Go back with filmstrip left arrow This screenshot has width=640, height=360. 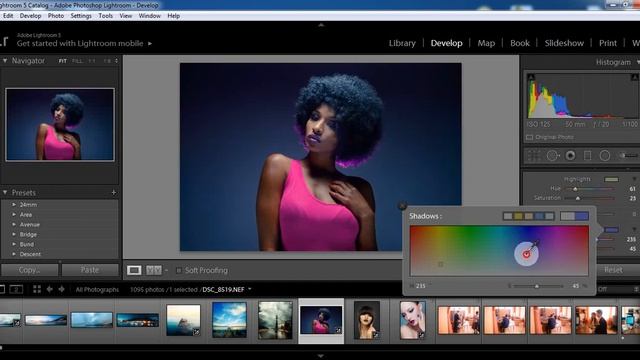(49, 289)
